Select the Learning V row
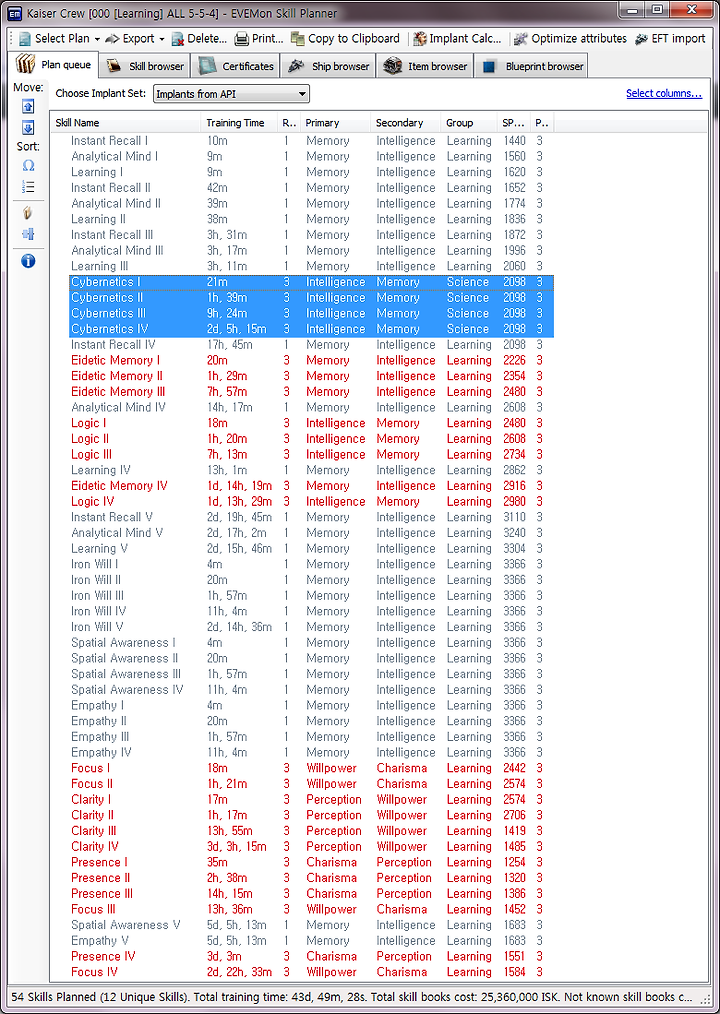Viewport: 720px width, 1014px height. 311,548
